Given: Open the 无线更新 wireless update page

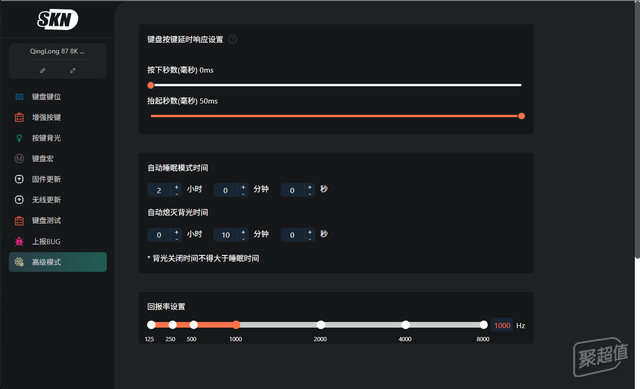Looking at the screenshot, I should click(x=58, y=200).
